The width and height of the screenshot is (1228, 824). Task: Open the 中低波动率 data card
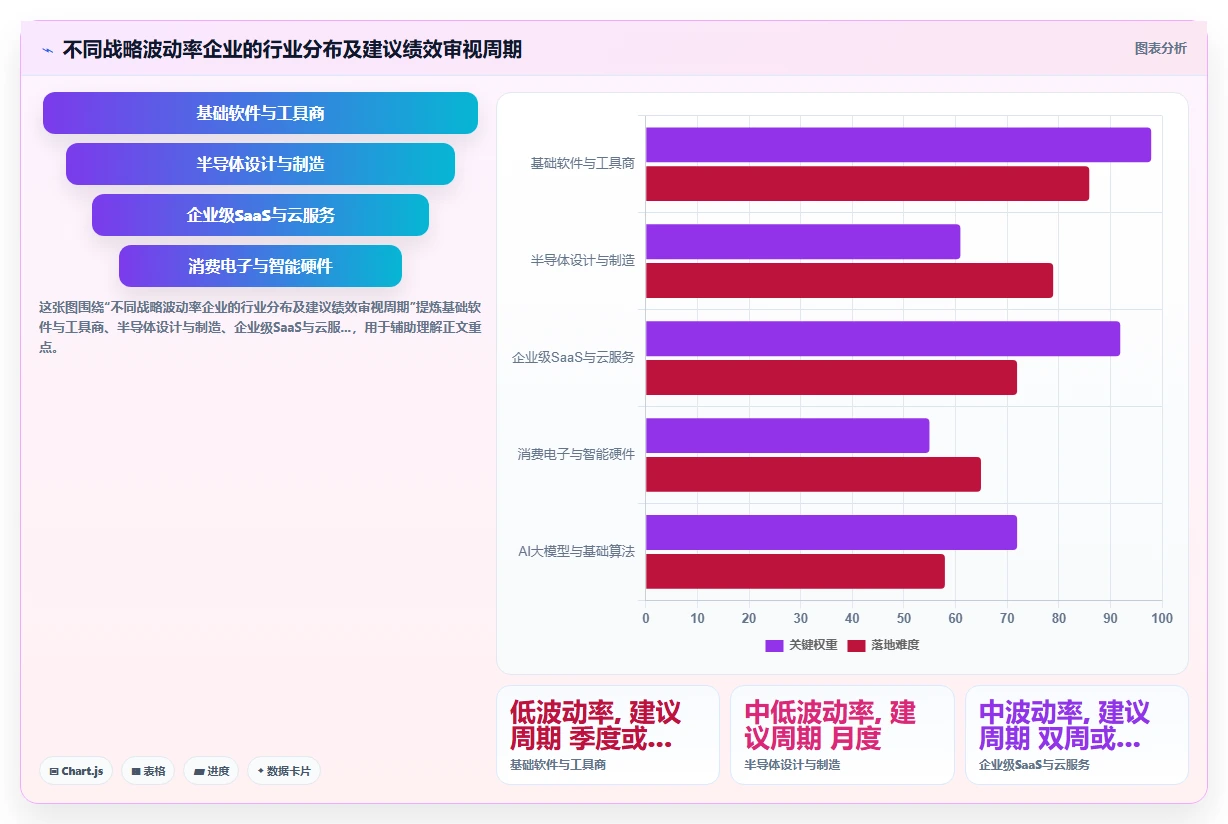tap(842, 735)
